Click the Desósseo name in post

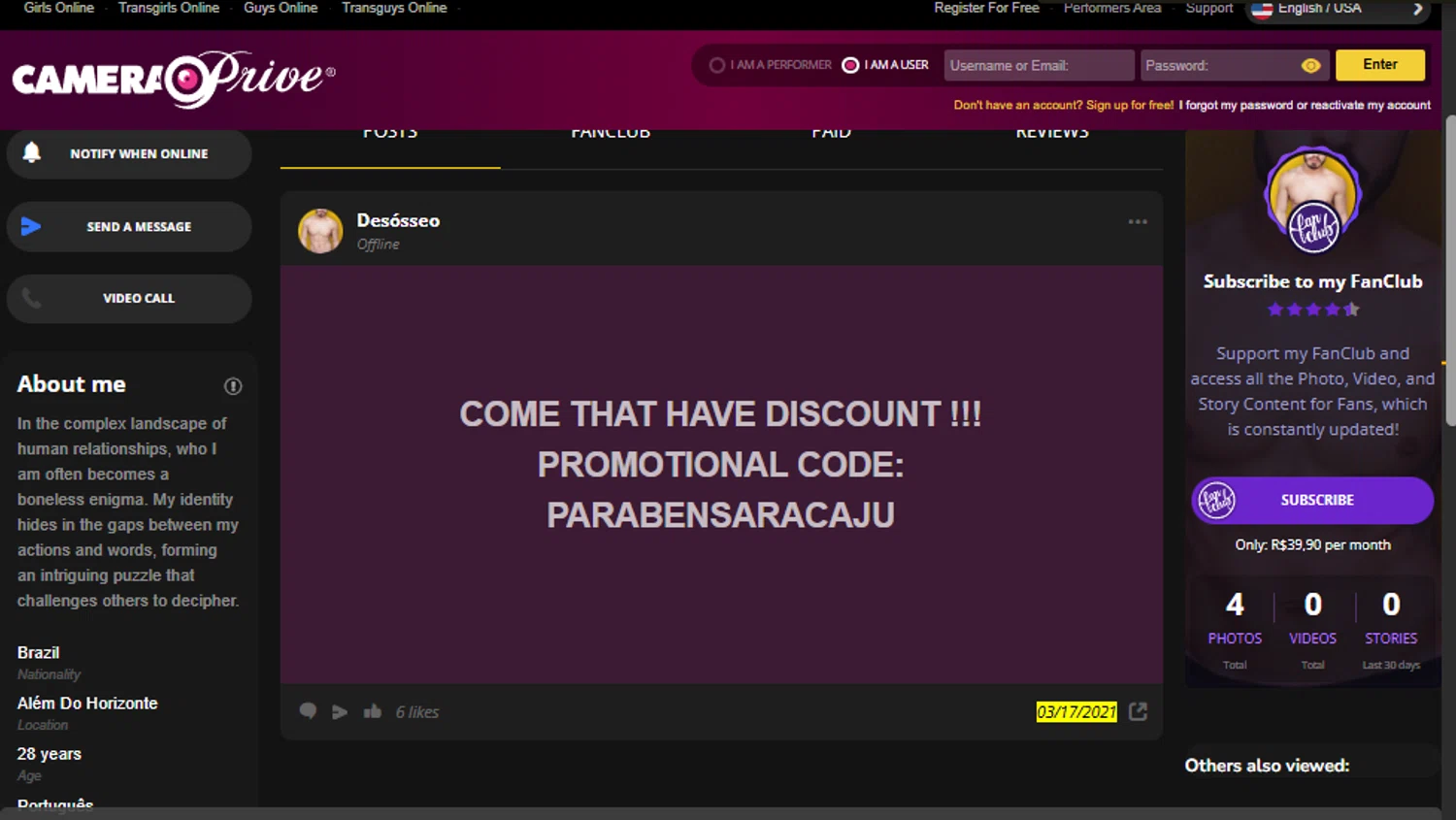[x=398, y=220]
